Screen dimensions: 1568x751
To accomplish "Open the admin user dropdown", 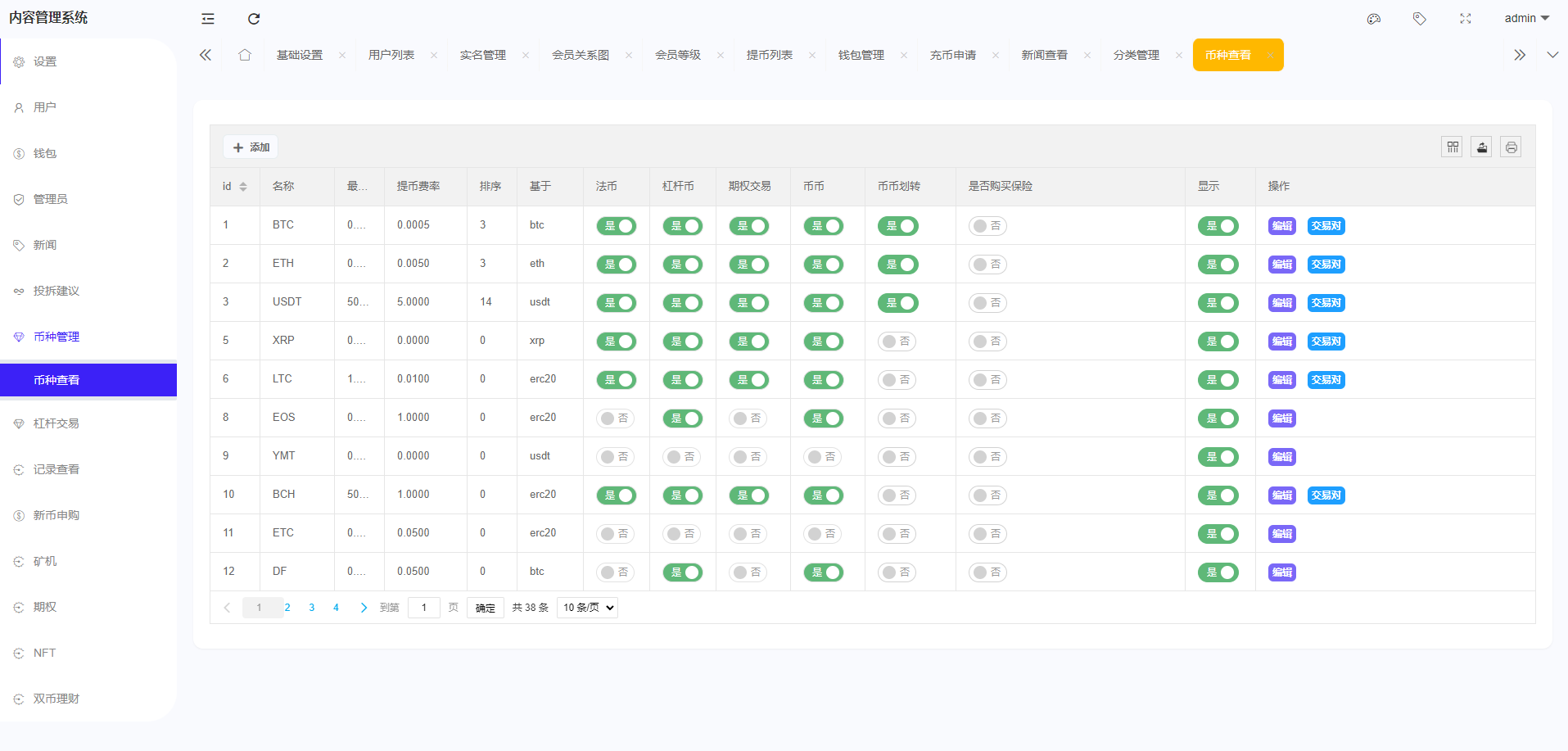I will 1526,18.
